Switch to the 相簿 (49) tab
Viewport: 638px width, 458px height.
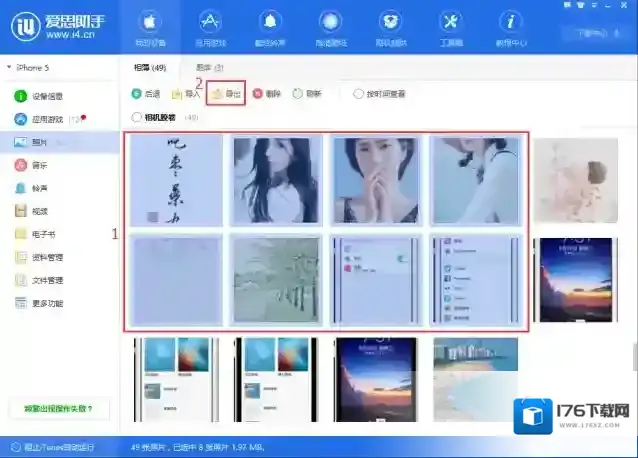(150, 68)
